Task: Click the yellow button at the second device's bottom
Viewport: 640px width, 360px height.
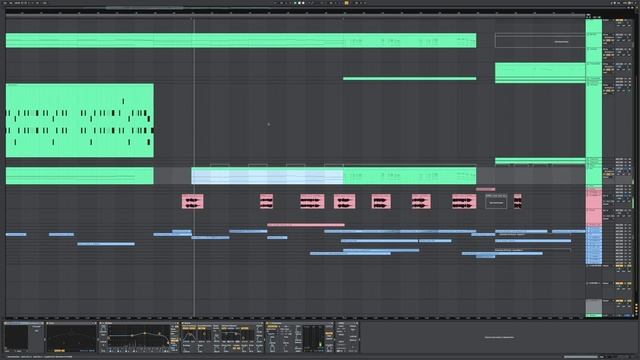Action: pos(59,350)
